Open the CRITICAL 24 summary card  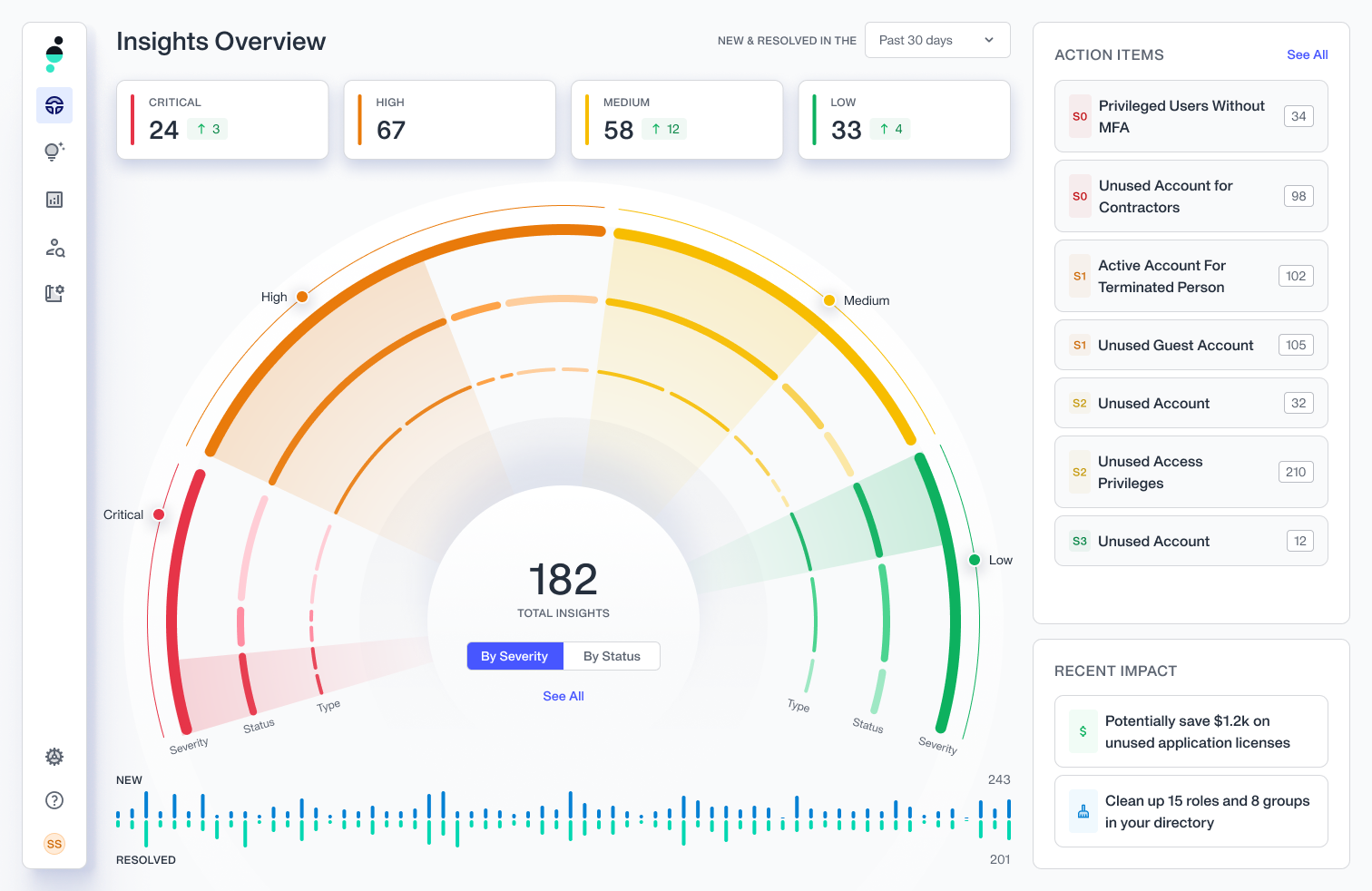coord(222,120)
